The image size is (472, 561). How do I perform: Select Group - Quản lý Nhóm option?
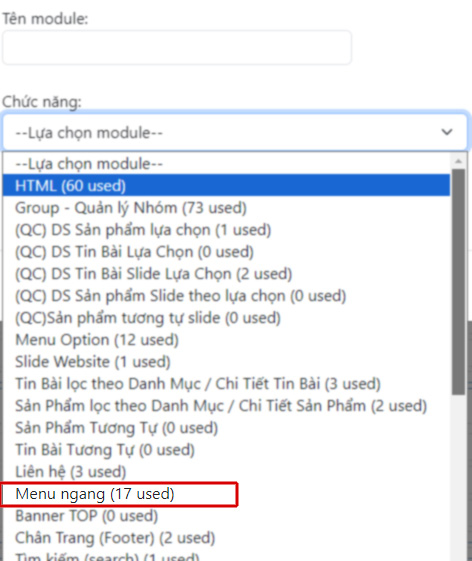[226, 208]
